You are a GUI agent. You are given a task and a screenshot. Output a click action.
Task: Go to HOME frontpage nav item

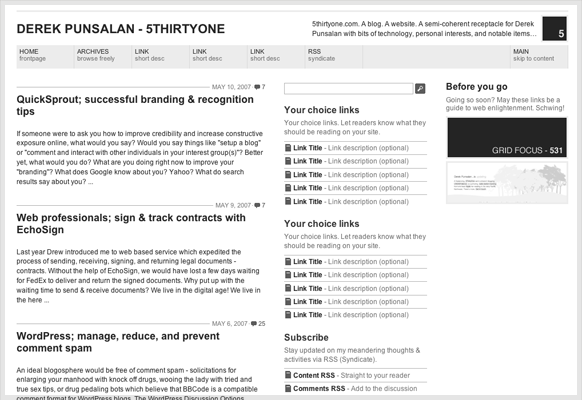[45, 57]
